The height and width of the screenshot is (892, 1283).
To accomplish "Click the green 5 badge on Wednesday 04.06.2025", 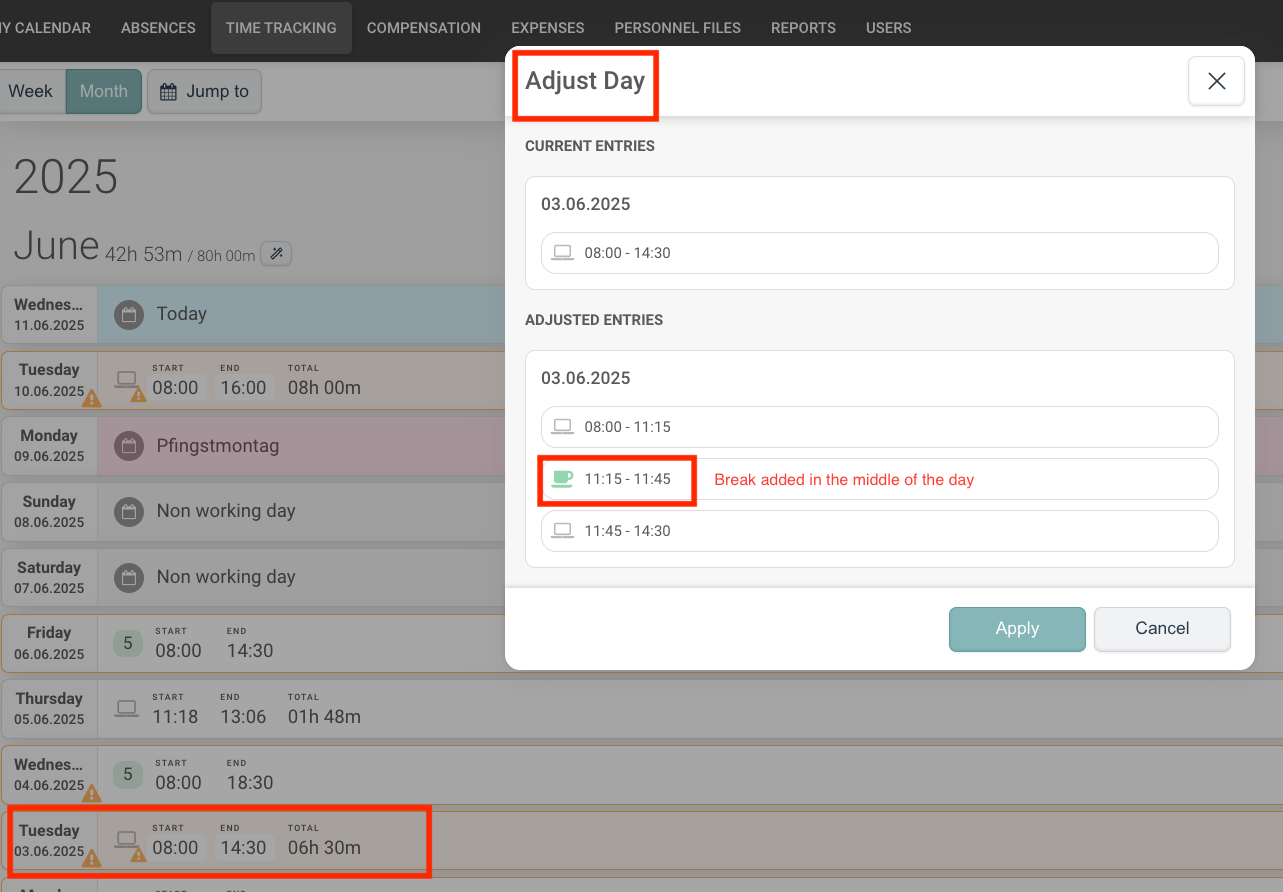I will click(127, 774).
